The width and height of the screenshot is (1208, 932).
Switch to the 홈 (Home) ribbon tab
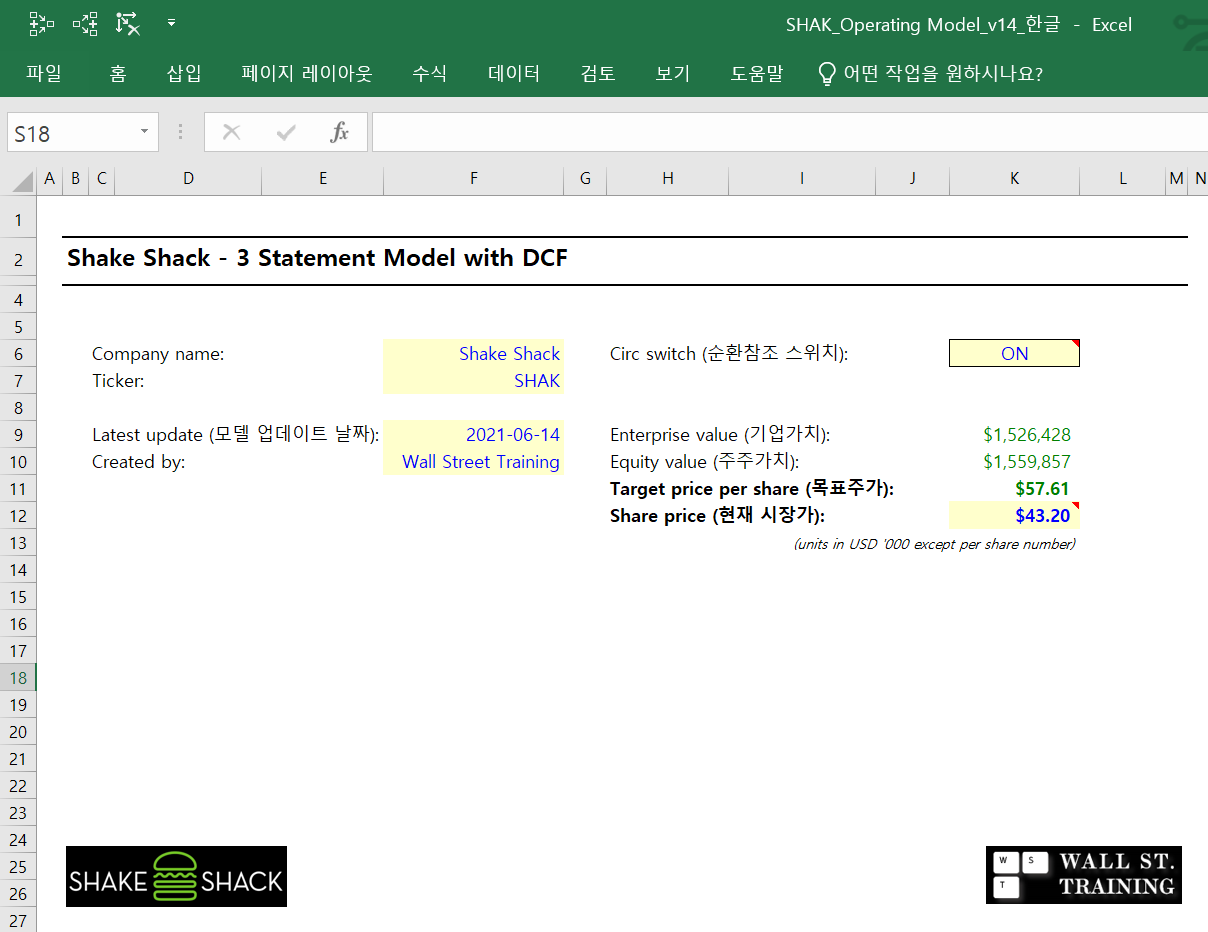[x=118, y=73]
